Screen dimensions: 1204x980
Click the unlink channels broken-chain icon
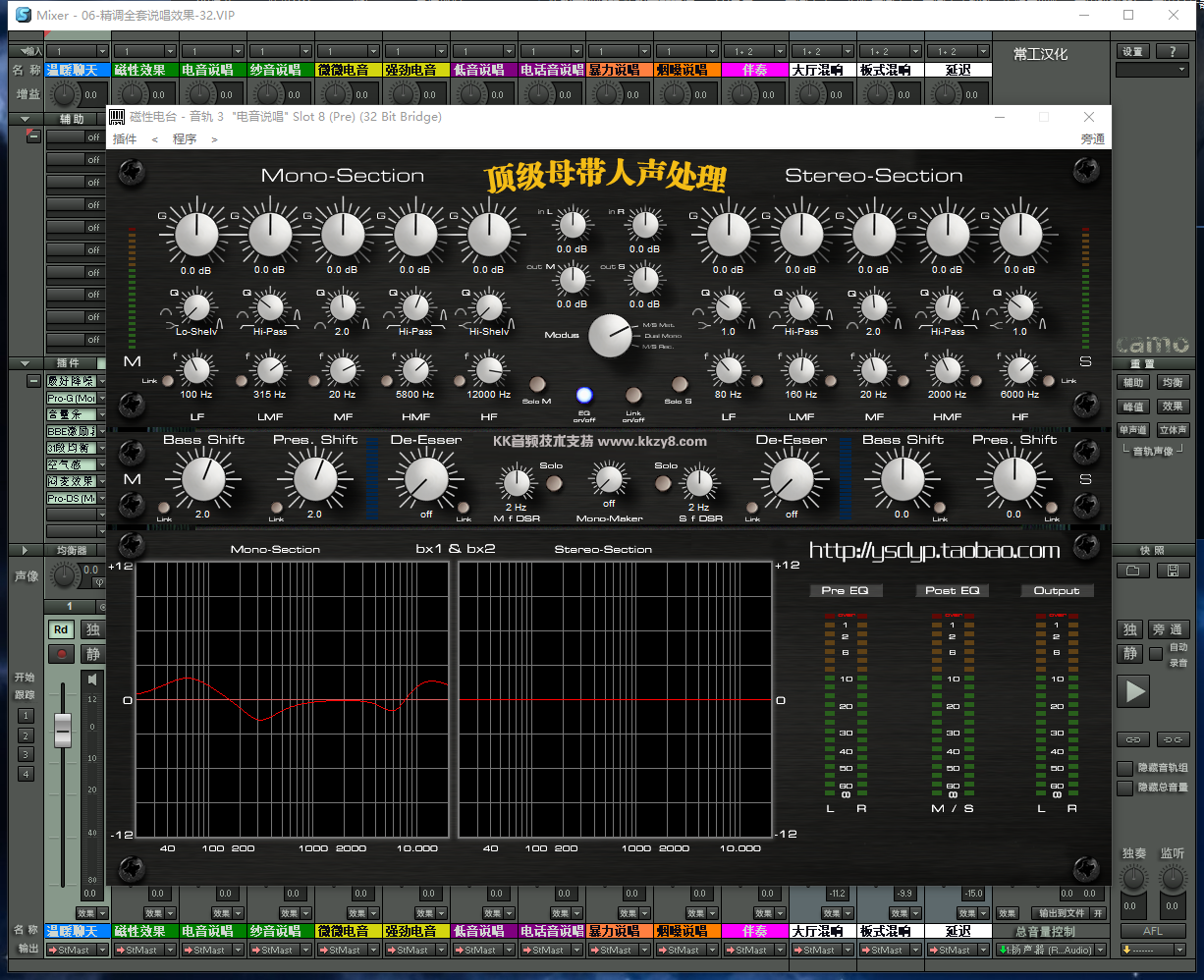pos(1173,739)
